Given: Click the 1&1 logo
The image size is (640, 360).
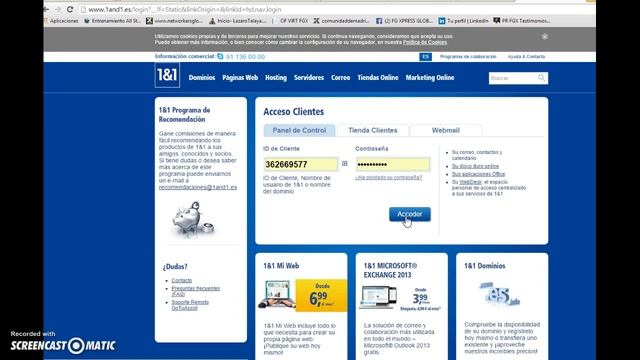Looking at the screenshot, I should 167,75.
